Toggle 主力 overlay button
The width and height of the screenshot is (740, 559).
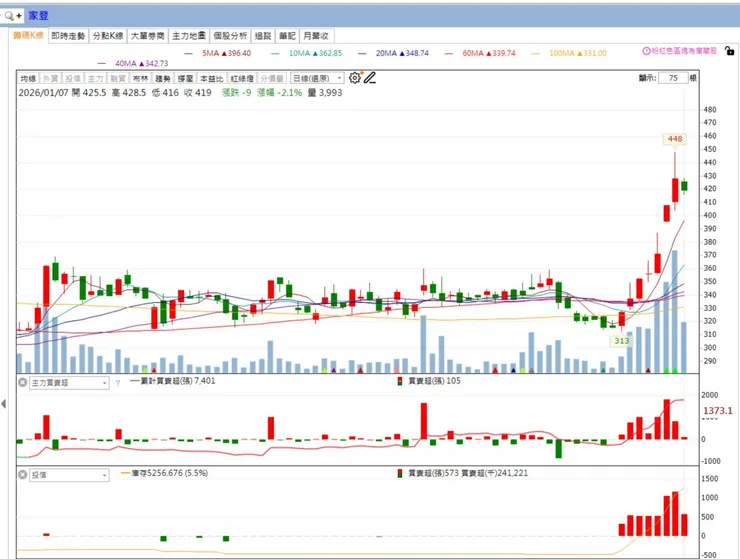[x=95, y=78]
